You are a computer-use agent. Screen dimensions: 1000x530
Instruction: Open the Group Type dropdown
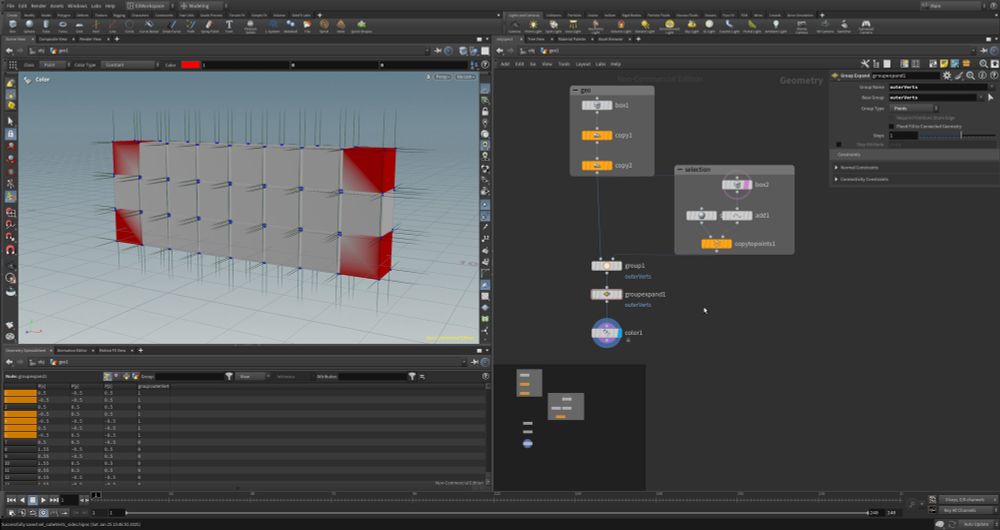tap(913, 108)
